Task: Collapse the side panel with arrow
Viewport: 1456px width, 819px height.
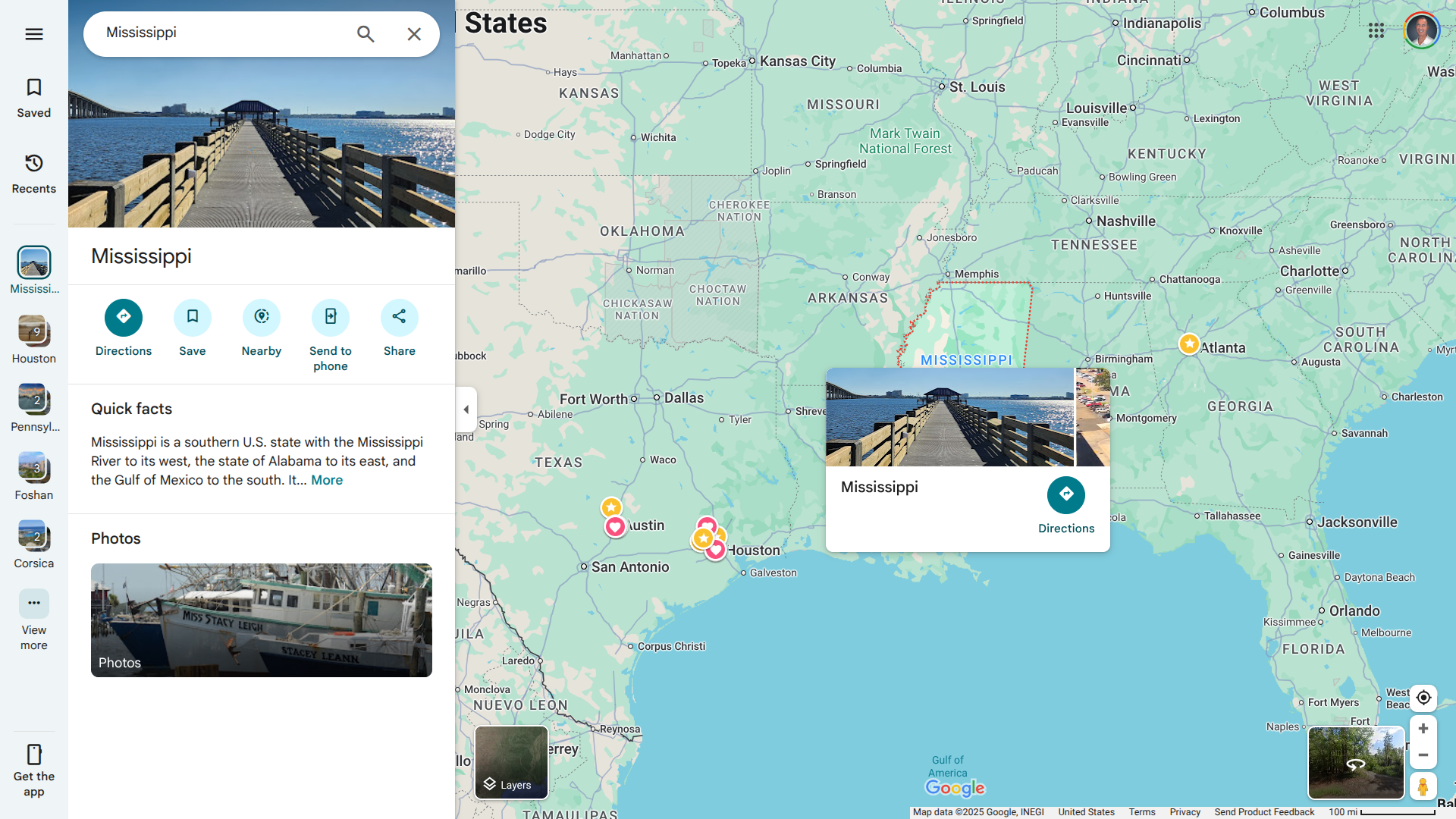Action: [466, 409]
